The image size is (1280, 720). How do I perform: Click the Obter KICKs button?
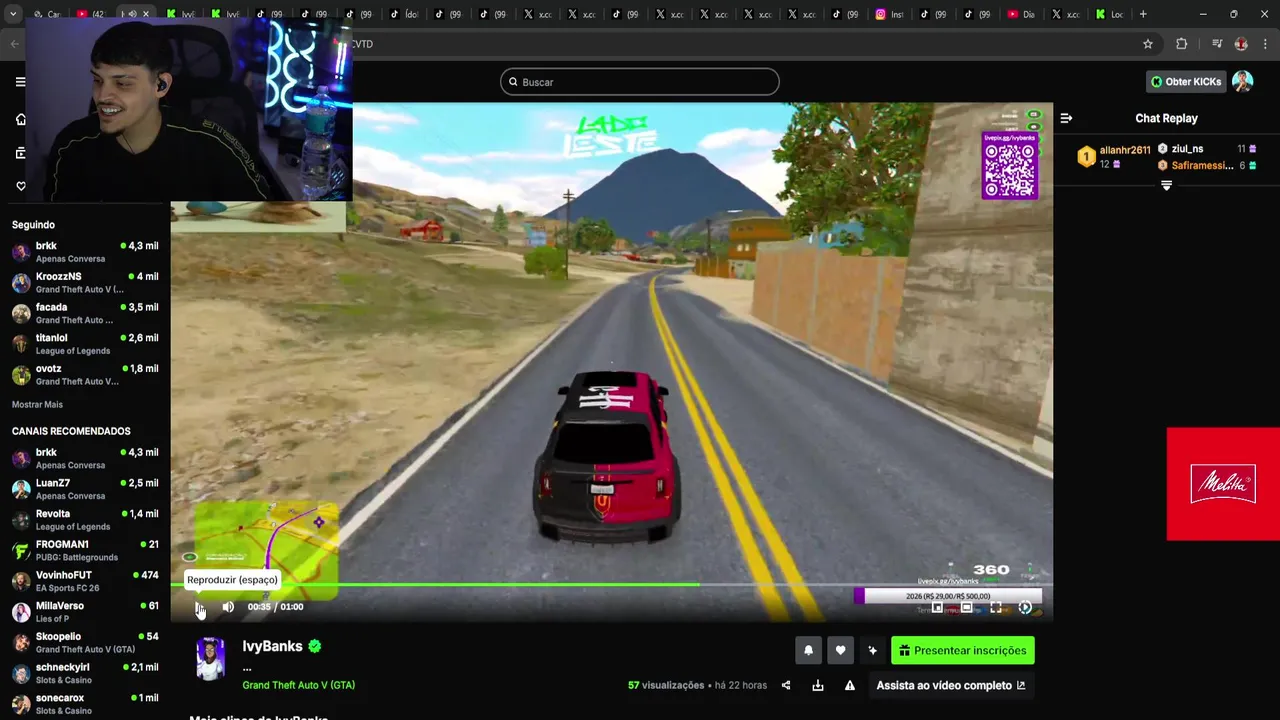pos(1186,82)
